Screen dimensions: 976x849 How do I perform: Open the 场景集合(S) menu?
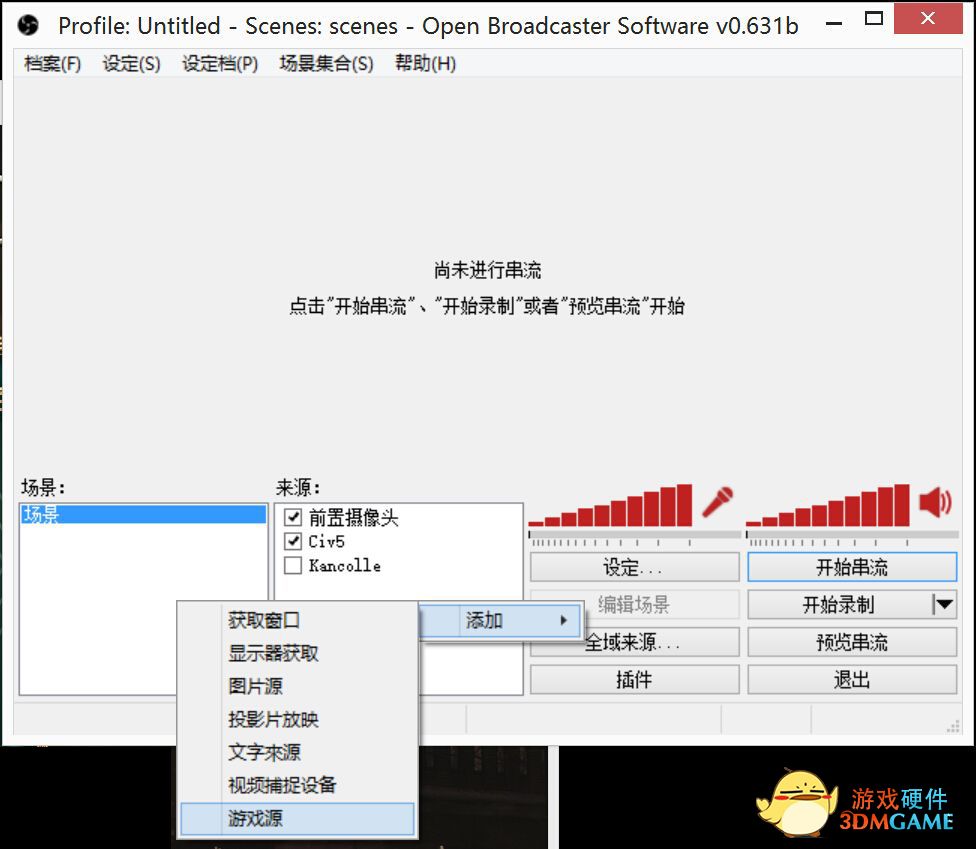pyautogui.click(x=326, y=63)
